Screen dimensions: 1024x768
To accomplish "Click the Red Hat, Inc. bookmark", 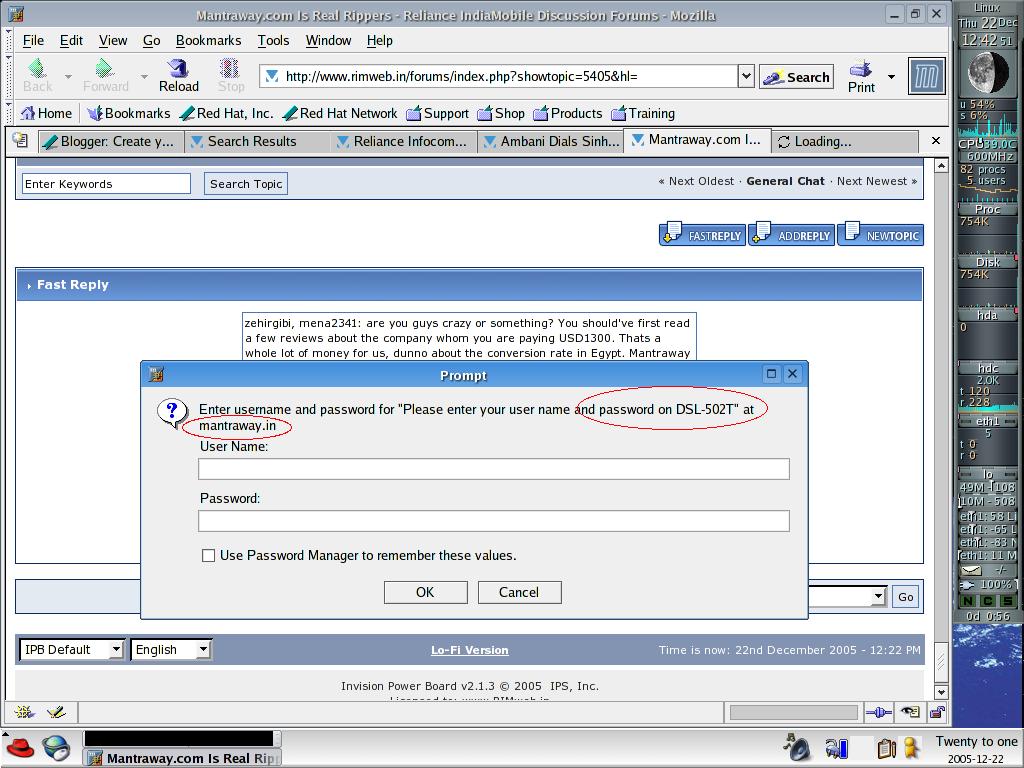I will (x=226, y=113).
